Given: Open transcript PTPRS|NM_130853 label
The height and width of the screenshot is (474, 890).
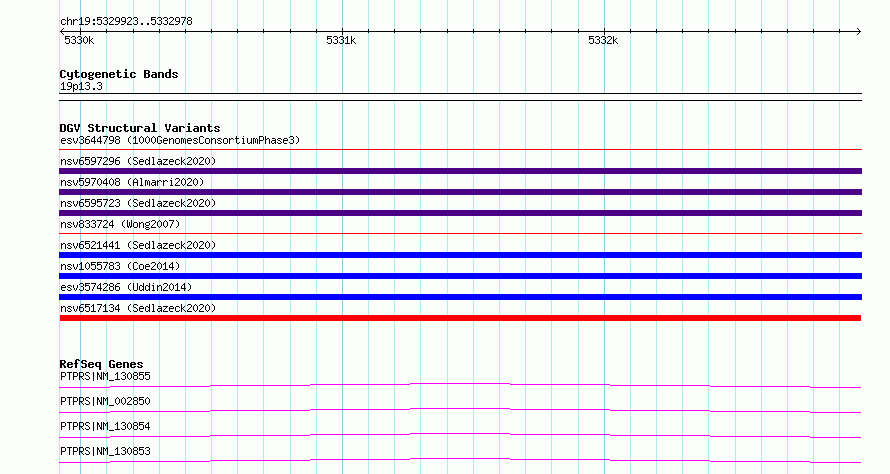Looking at the screenshot, I should pos(105,451).
